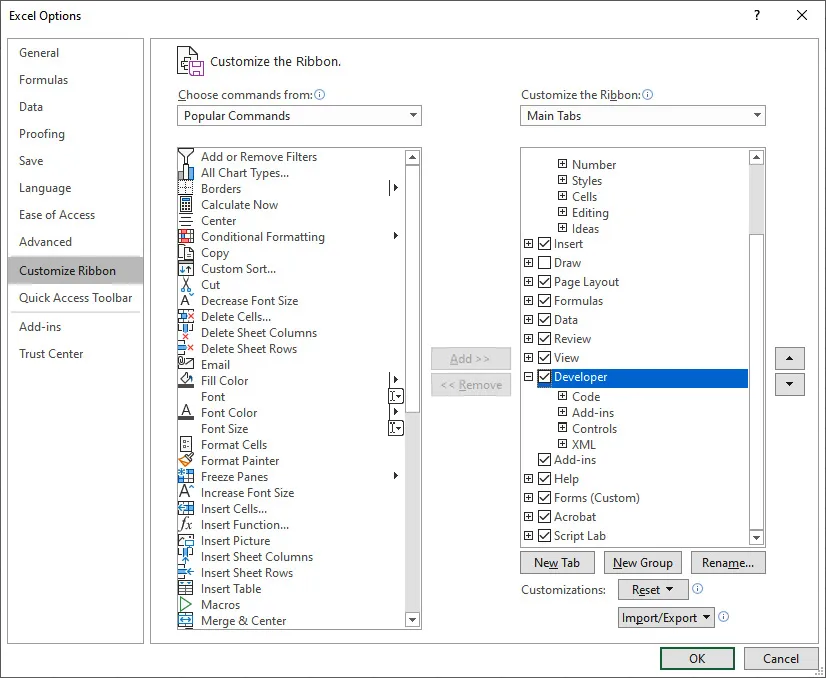
Task: Select the Trust Center category
Action: coord(51,353)
